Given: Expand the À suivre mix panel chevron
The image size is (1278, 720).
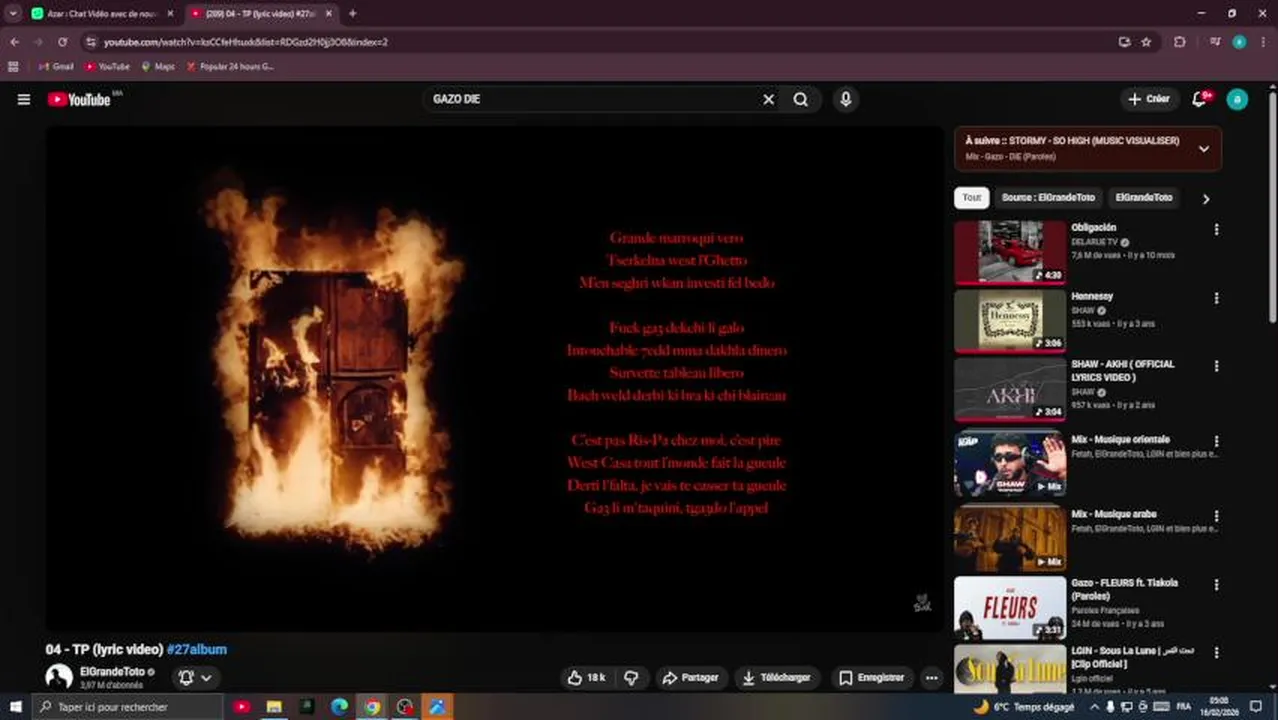Looking at the screenshot, I should [1203, 149].
